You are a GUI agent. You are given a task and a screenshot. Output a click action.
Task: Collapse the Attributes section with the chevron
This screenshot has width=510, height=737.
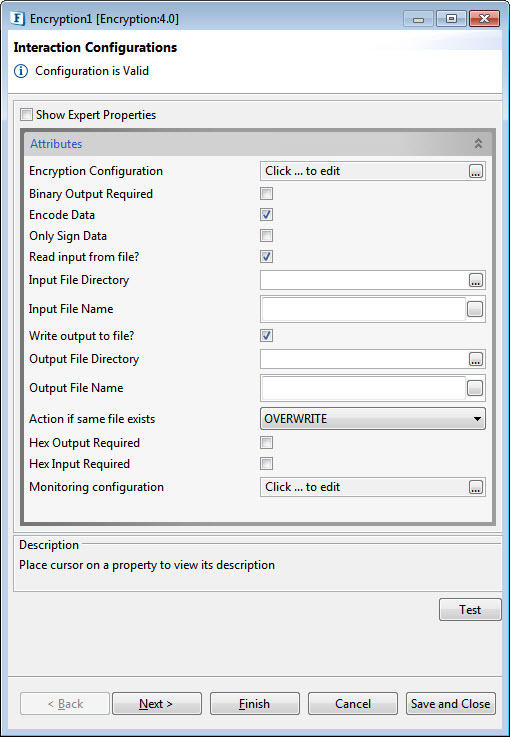pyautogui.click(x=478, y=144)
